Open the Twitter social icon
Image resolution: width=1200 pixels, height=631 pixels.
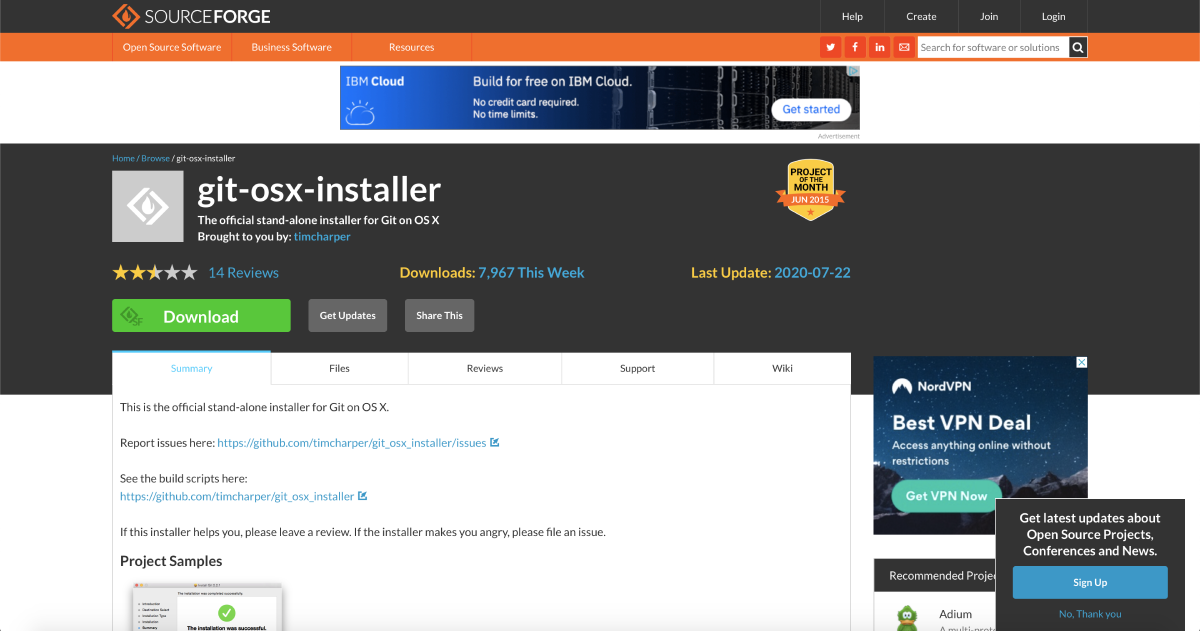pos(830,47)
